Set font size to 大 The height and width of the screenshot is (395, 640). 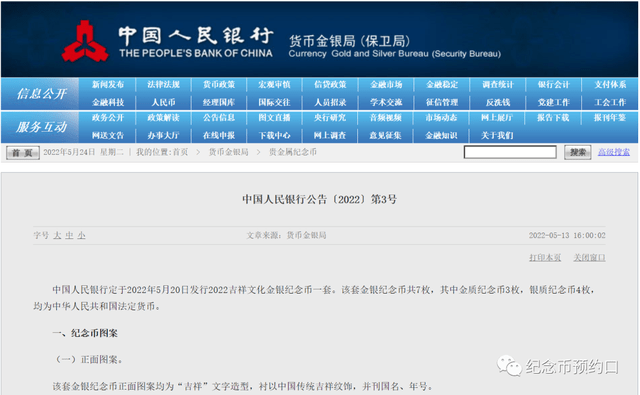[57, 235]
